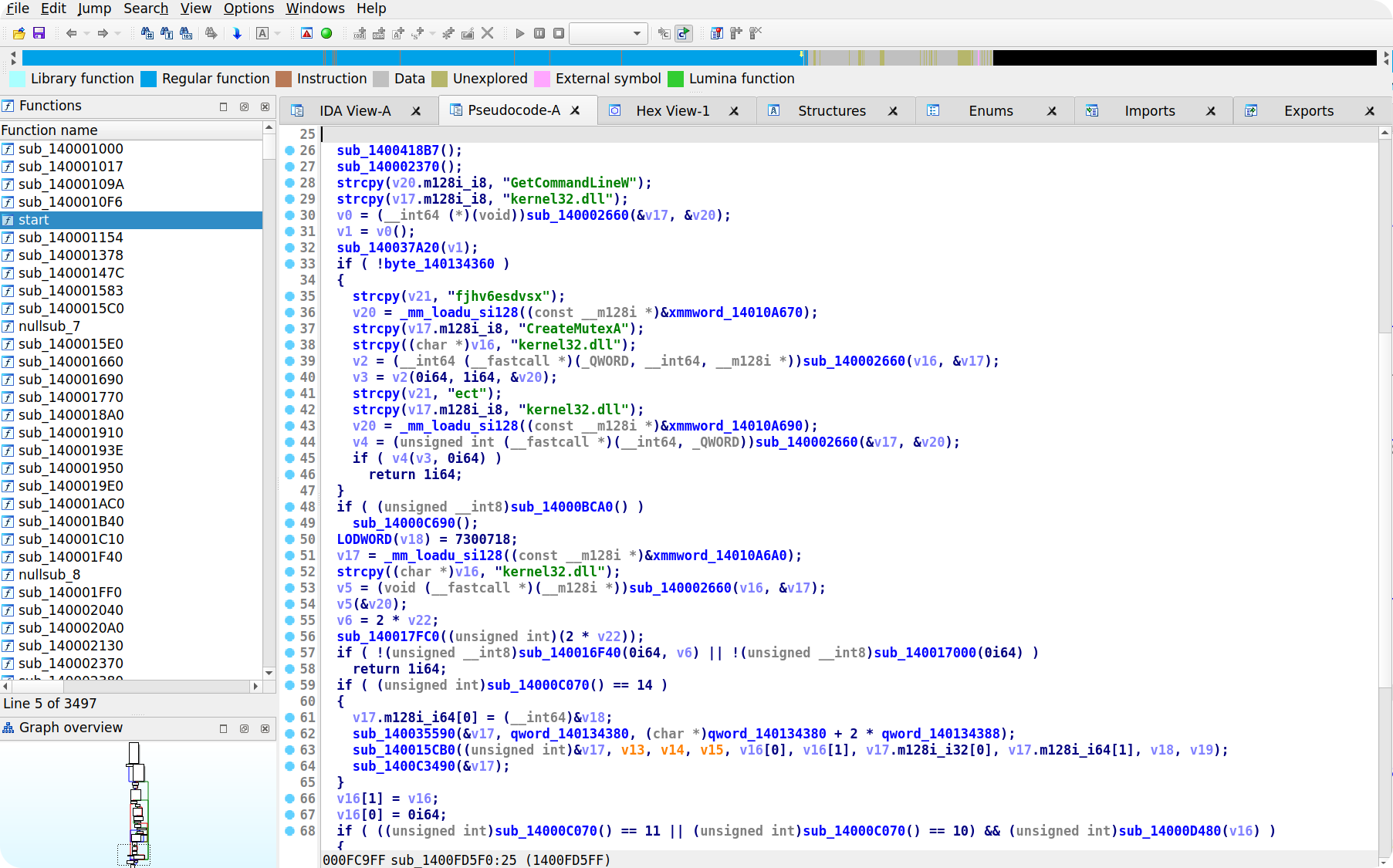The image size is (1393, 868).
Task: Pause the process with the pause button
Action: point(539,33)
